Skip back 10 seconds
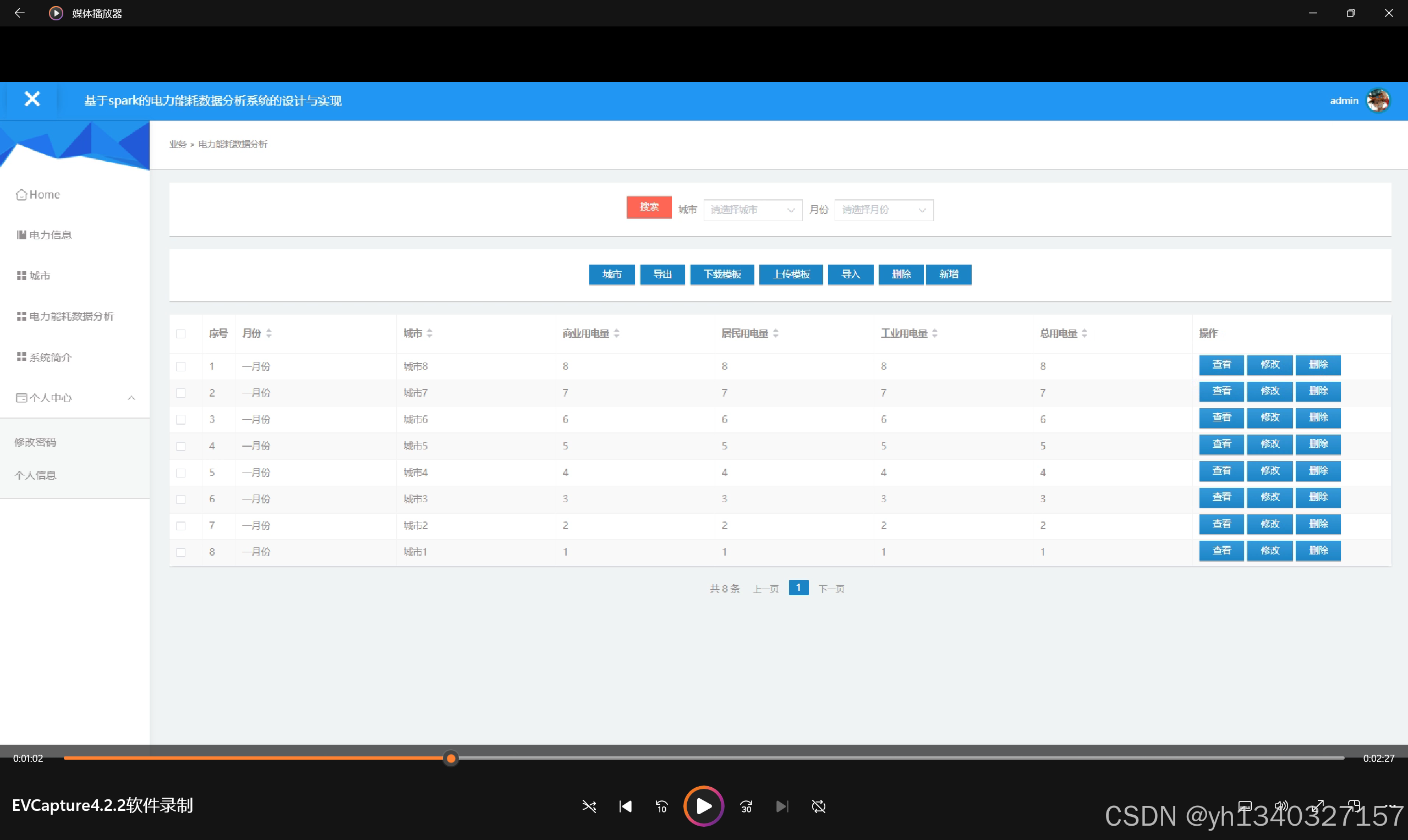This screenshot has height=840, width=1408. [661, 806]
